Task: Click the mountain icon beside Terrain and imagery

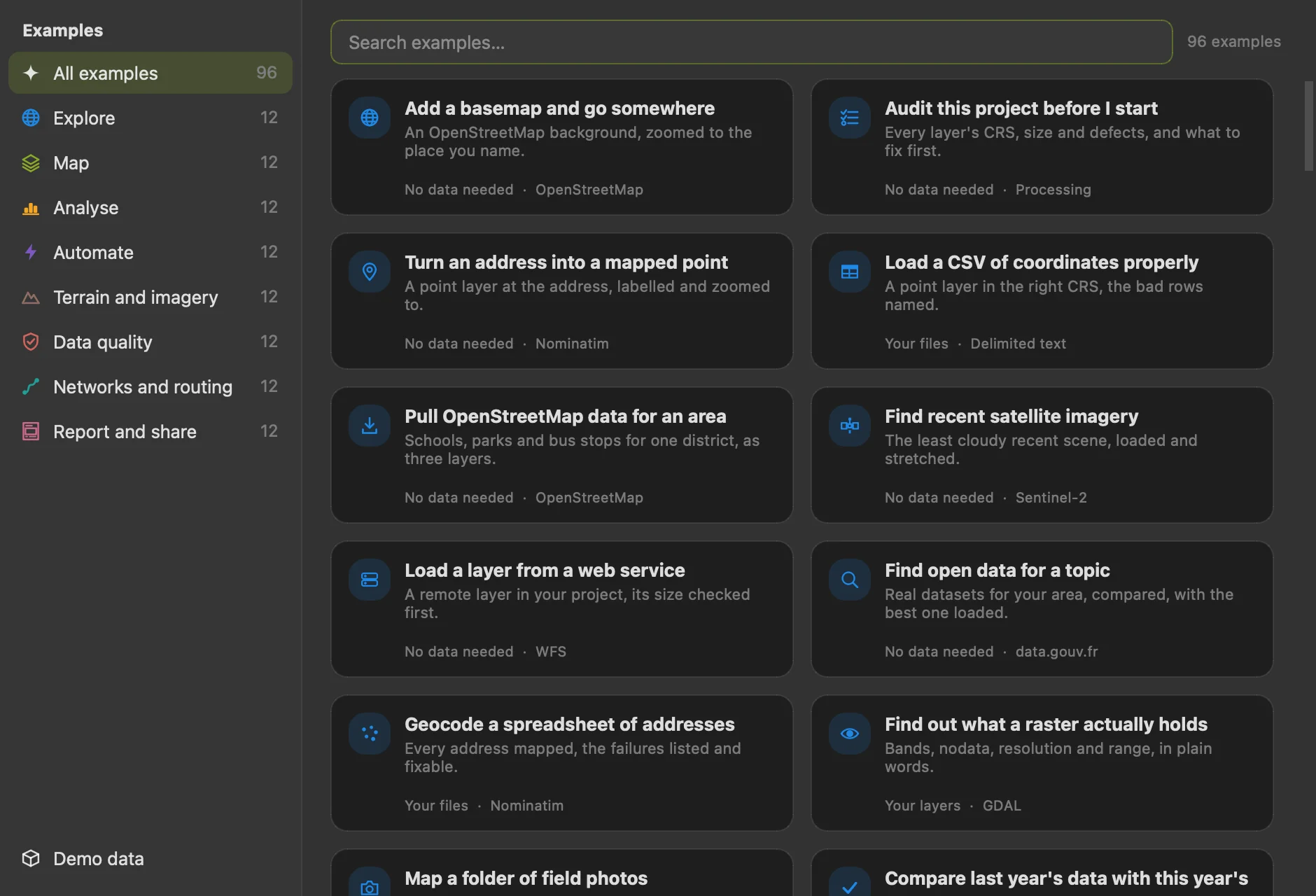Action: pyautogui.click(x=31, y=297)
